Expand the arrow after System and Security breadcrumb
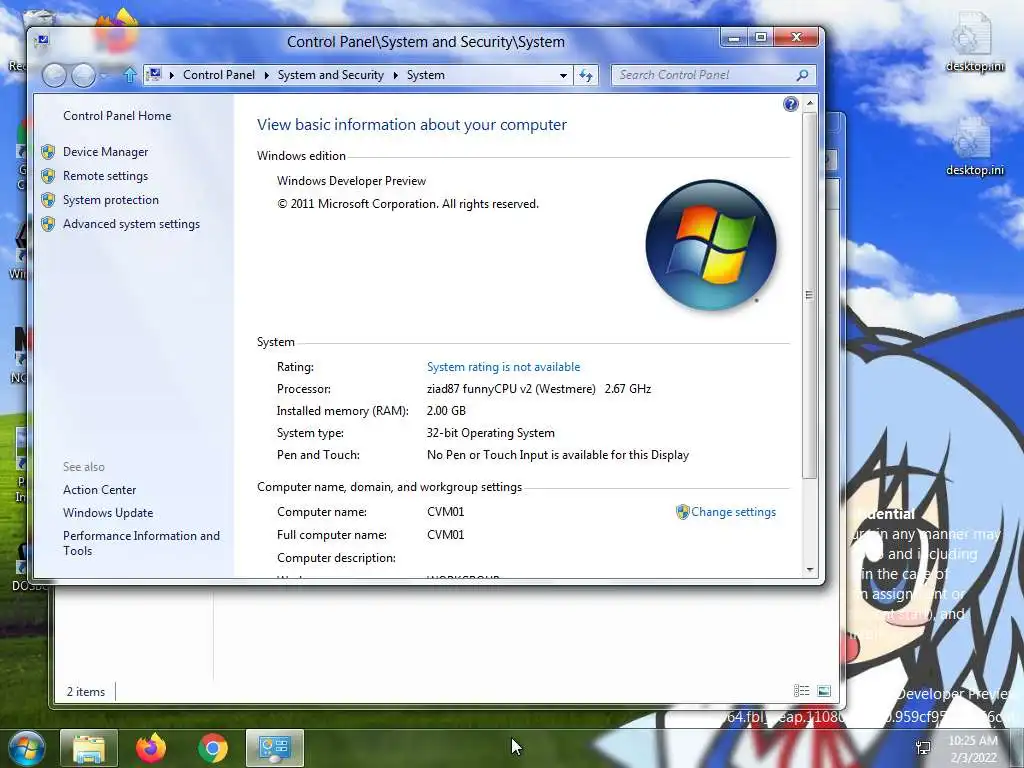 [396, 75]
